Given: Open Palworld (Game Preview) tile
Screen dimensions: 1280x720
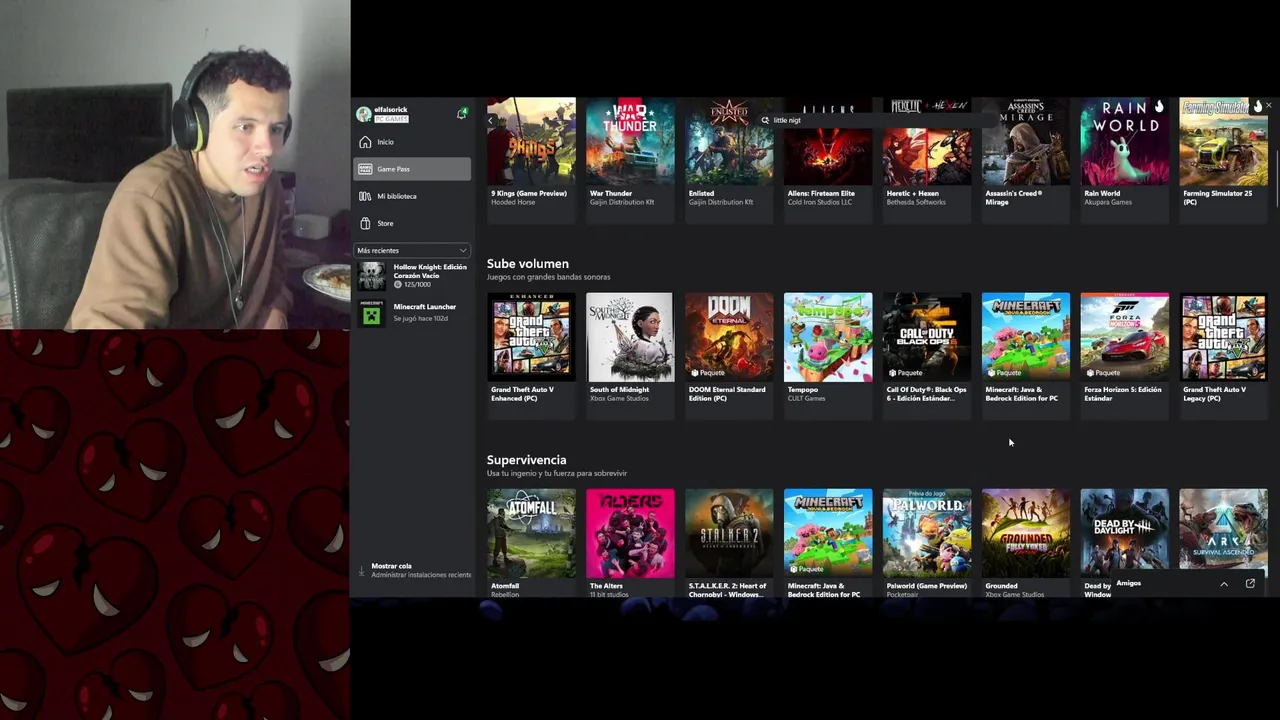Looking at the screenshot, I should tap(927, 543).
